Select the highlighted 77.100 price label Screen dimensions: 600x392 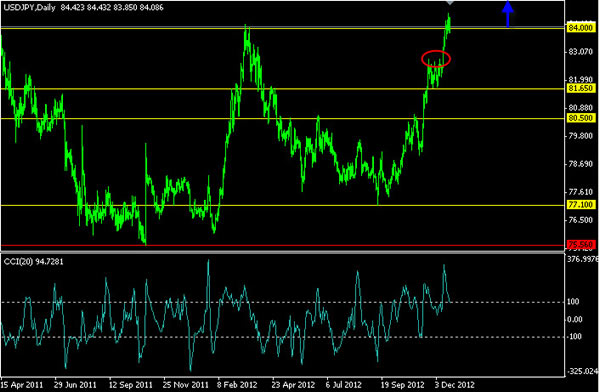[581, 205]
